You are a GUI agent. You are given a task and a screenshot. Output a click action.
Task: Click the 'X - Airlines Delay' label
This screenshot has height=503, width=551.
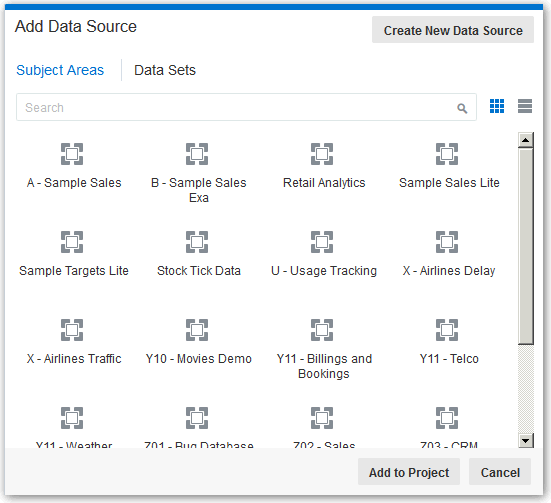[449, 271]
